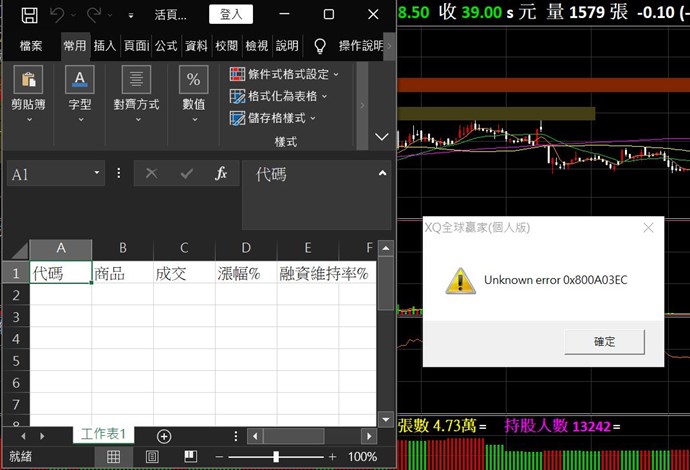Image resolution: width=690 pixels, height=470 pixels.
Task: Click the Excel Save icon
Action: [29, 15]
